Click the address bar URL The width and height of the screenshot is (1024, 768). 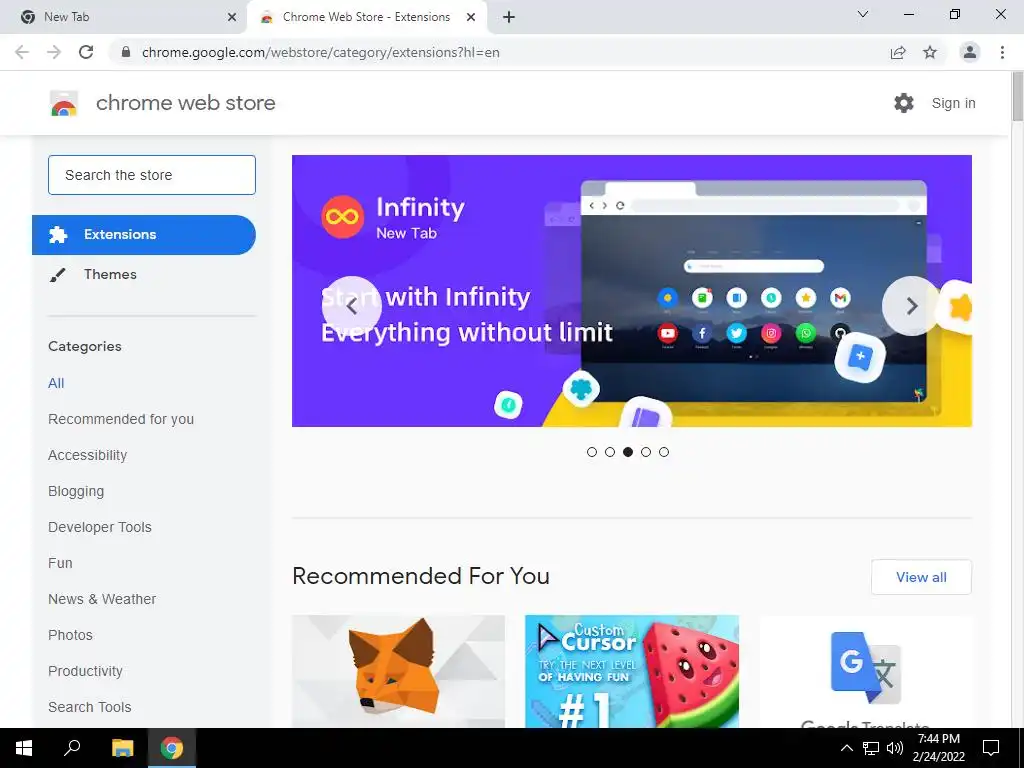[x=321, y=52]
